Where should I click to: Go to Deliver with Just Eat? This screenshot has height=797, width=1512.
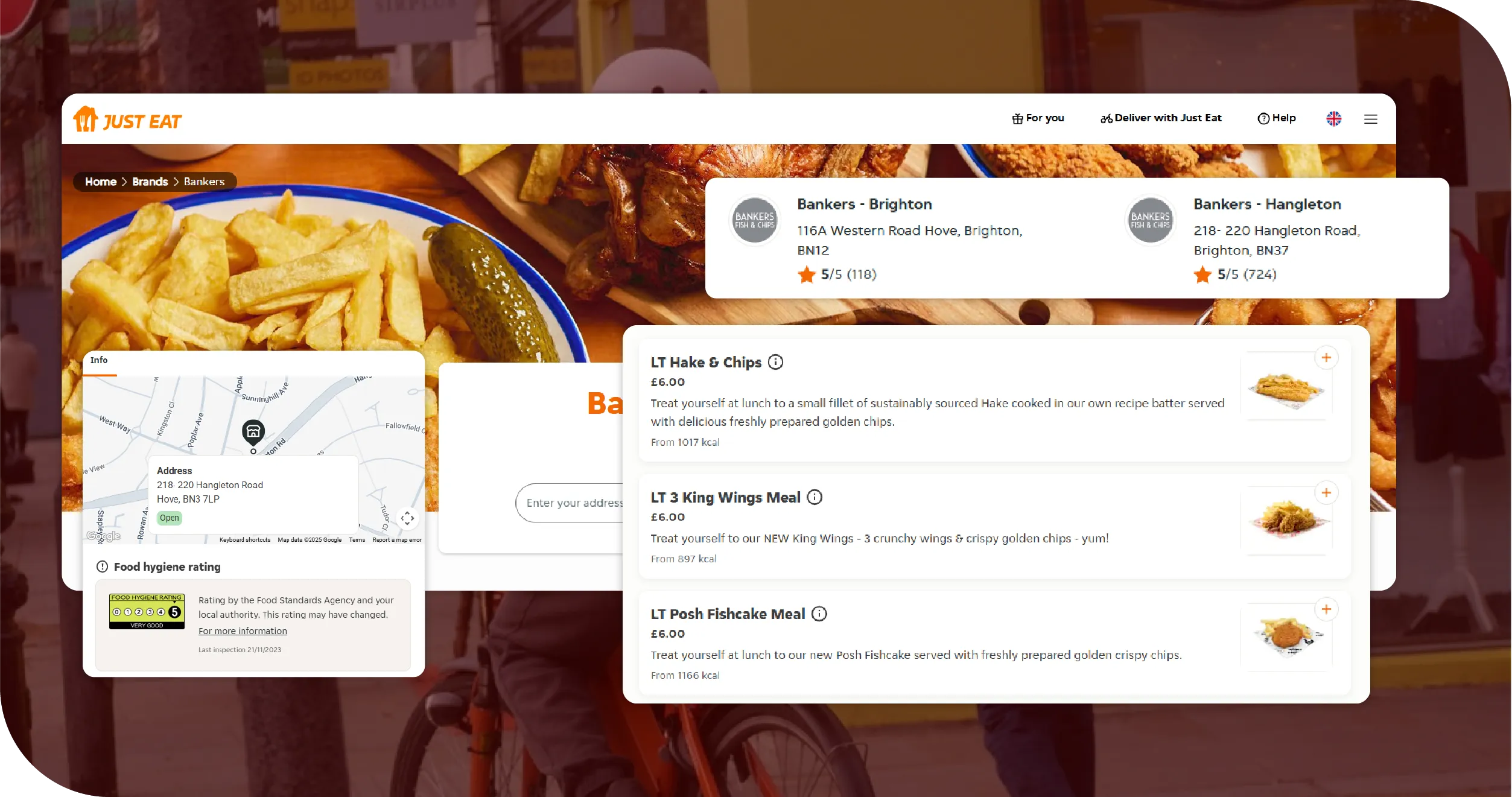point(1161,118)
